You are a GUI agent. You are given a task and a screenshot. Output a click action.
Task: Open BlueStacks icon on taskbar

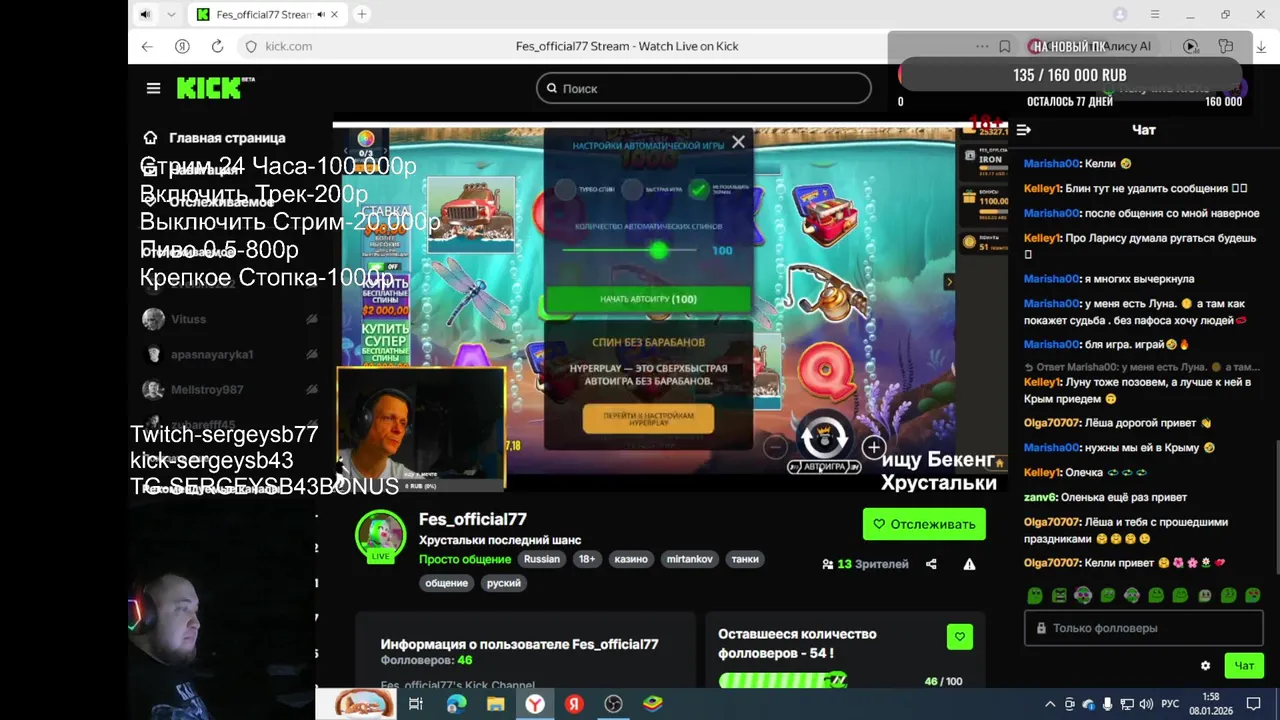[x=652, y=704]
